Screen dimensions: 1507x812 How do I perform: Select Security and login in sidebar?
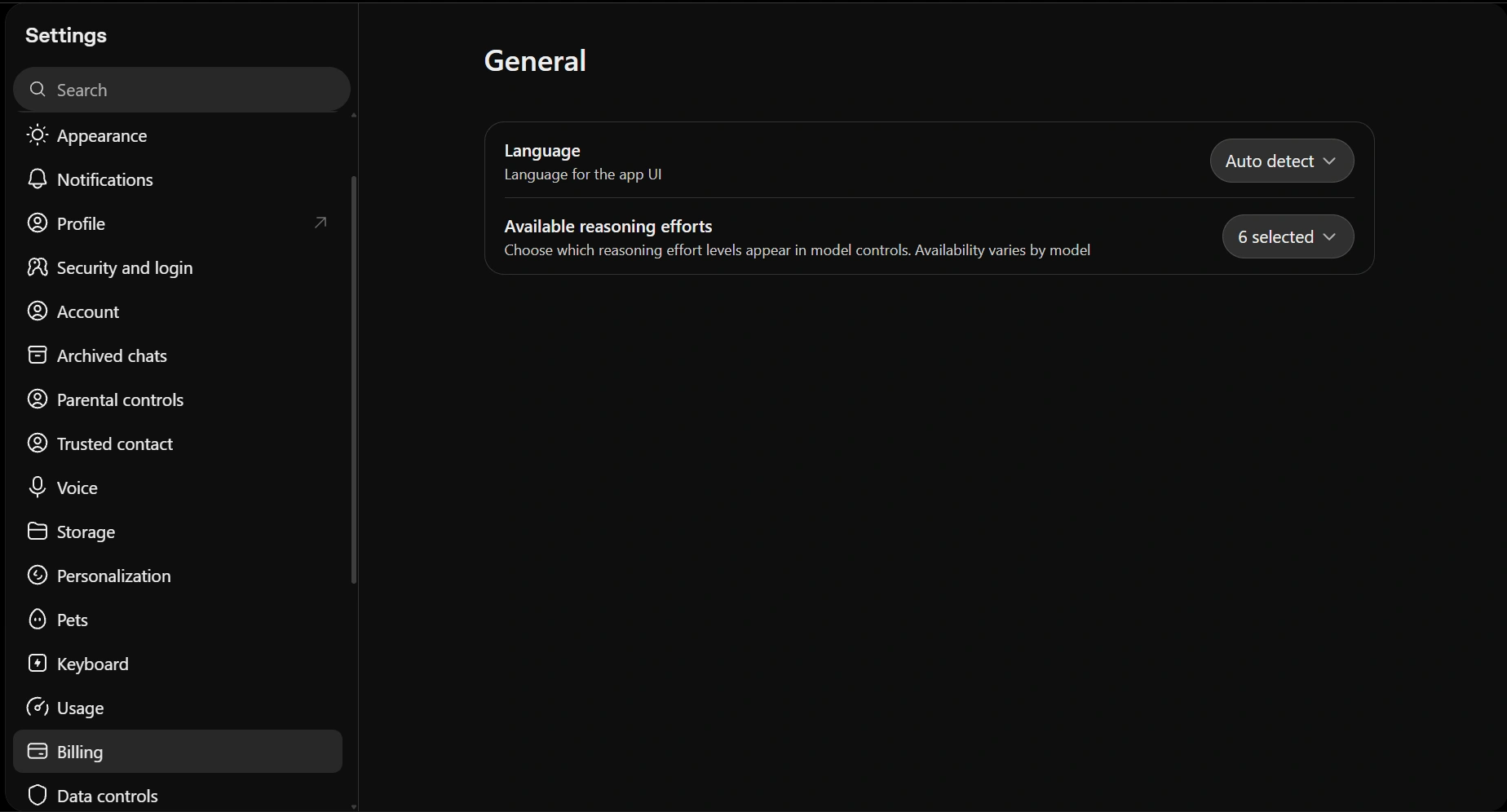(178, 267)
